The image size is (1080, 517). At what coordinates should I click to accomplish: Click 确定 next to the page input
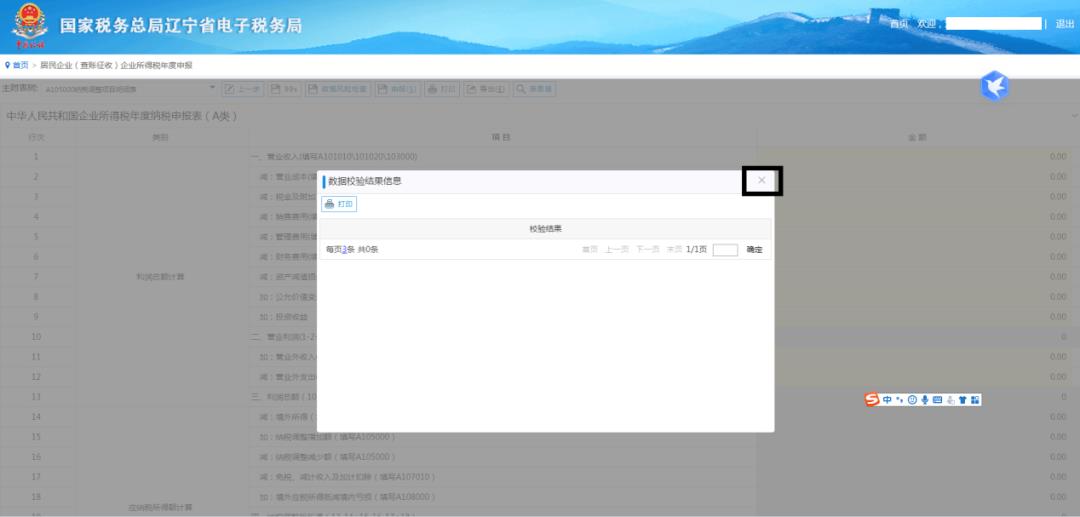(x=754, y=250)
